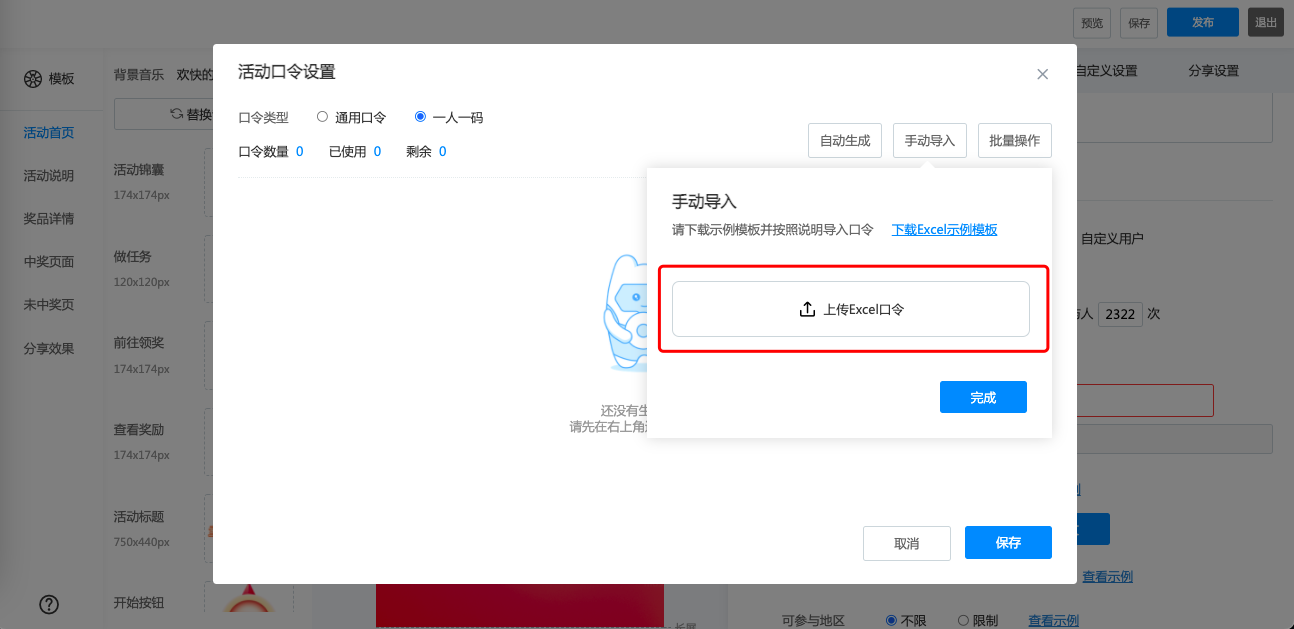Select the 一人一码 radio option
Screen dimensions: 1294x629
coord(420,117)
